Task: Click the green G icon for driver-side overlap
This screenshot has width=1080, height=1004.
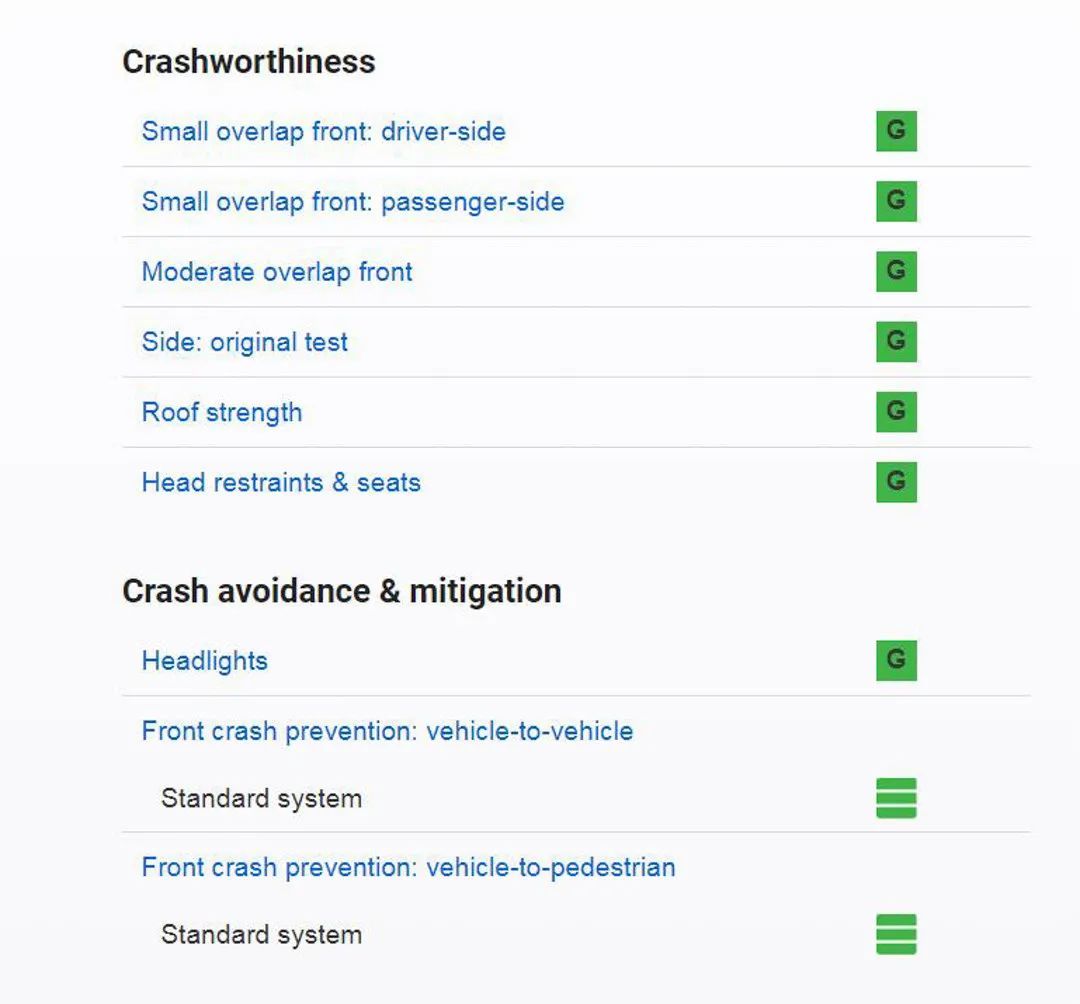Action: tap(896, 131)
